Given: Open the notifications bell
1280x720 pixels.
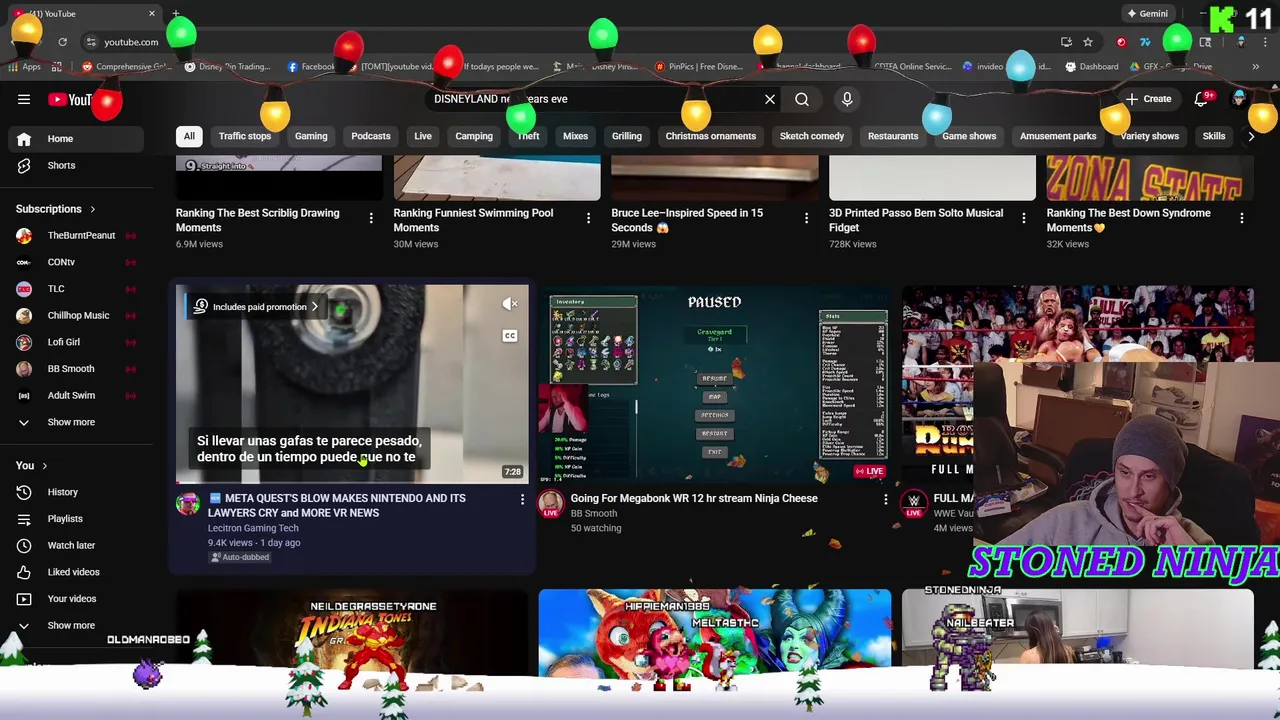Looking at the screenshot, I should click(x=1203, y=99).
